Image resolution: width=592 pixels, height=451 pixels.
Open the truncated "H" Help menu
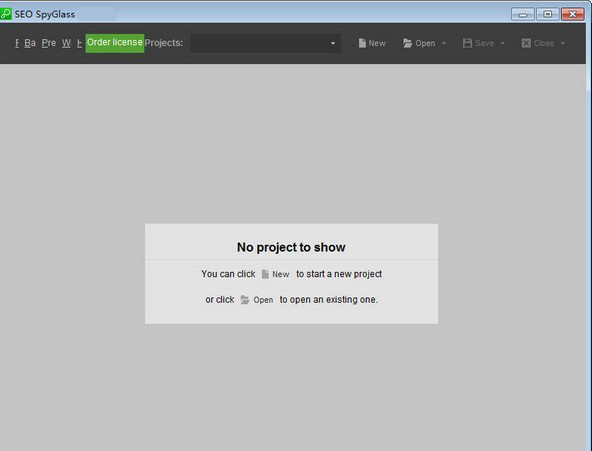coord(79,43)
